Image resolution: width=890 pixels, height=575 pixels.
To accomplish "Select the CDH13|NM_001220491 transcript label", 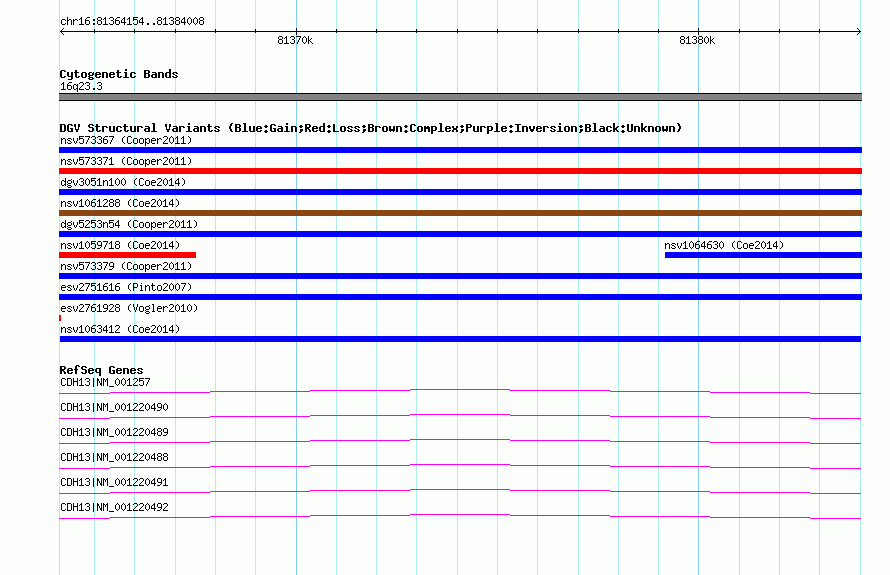I will click(114, 482).
